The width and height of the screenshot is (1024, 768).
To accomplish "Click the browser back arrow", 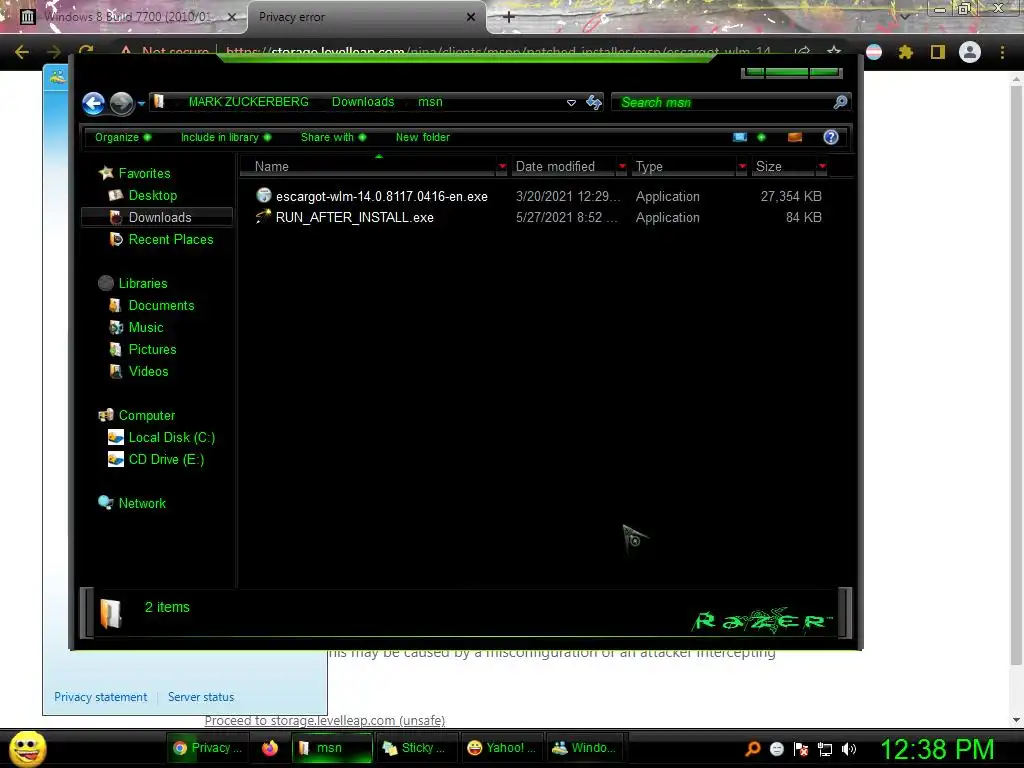I will pyautogui.click(x=22, y=52).
